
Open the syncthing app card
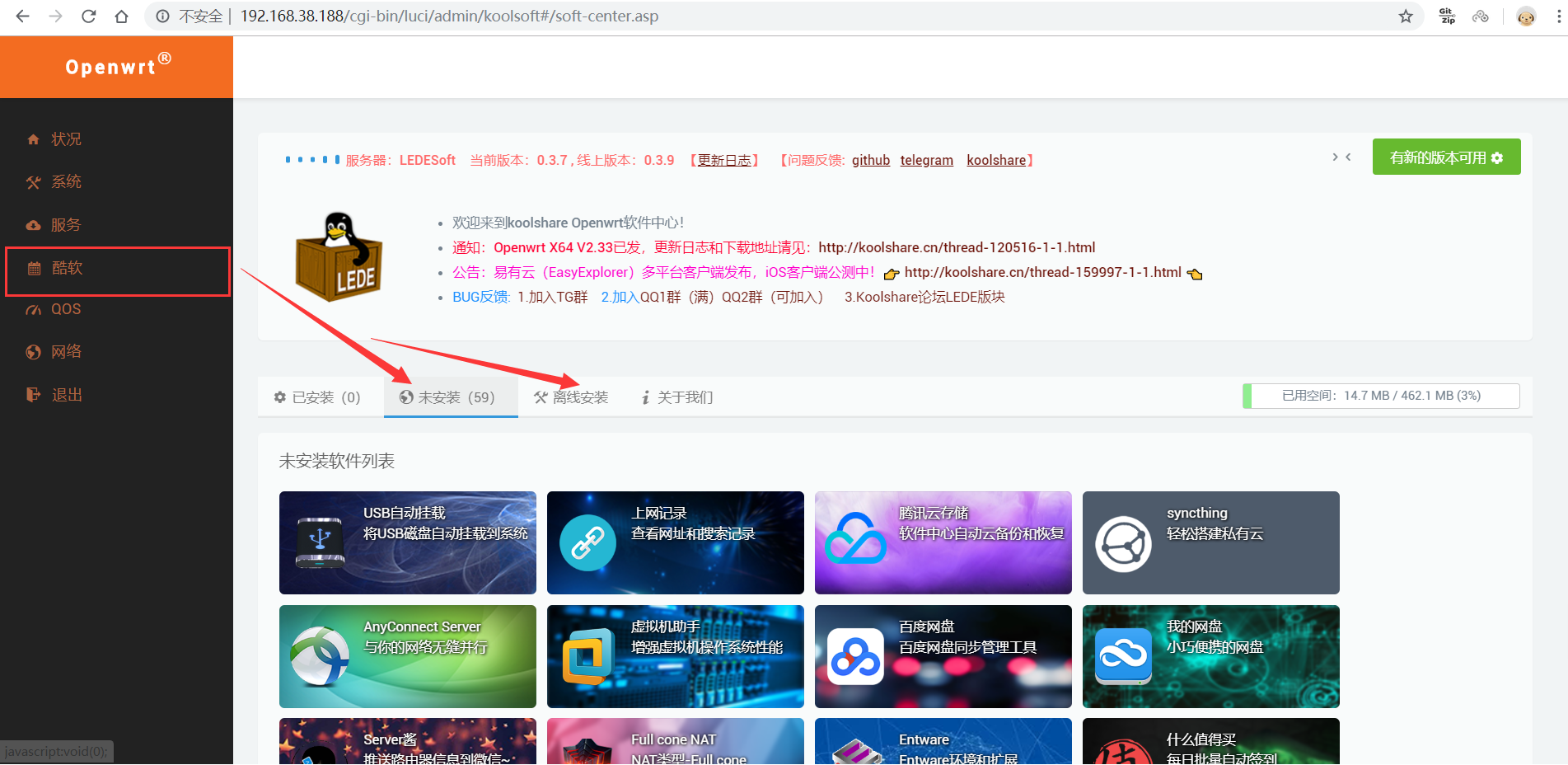[x=1211, y=542]
